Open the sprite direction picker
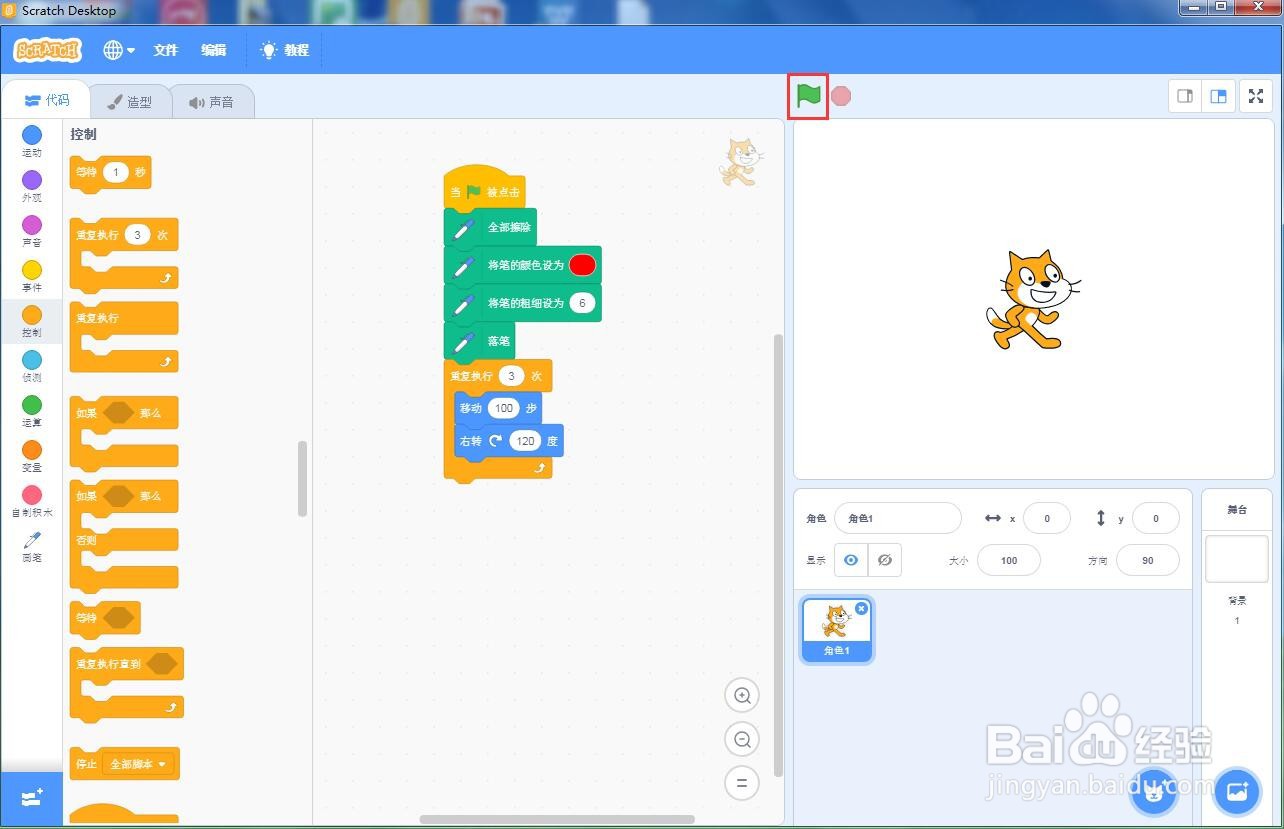1284x829 pixels. pyautogui.click(x=1147, y=560)
